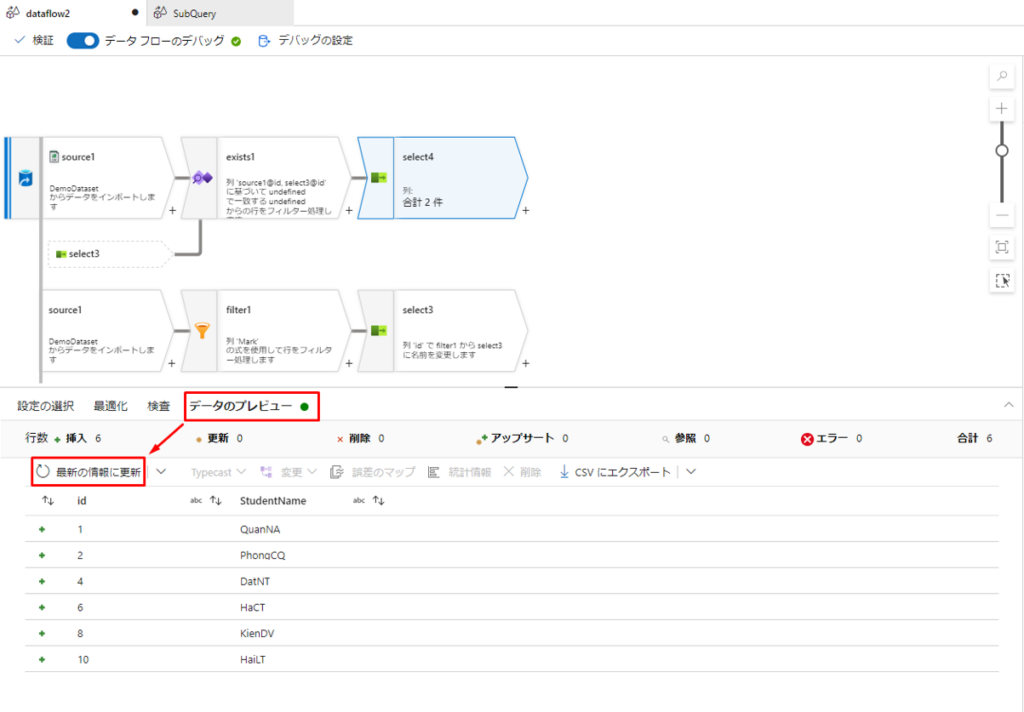Toggle the data flow debug switch
Image resolution: width=1024 pixels, height=712 pixels.
tap(83, 40)
